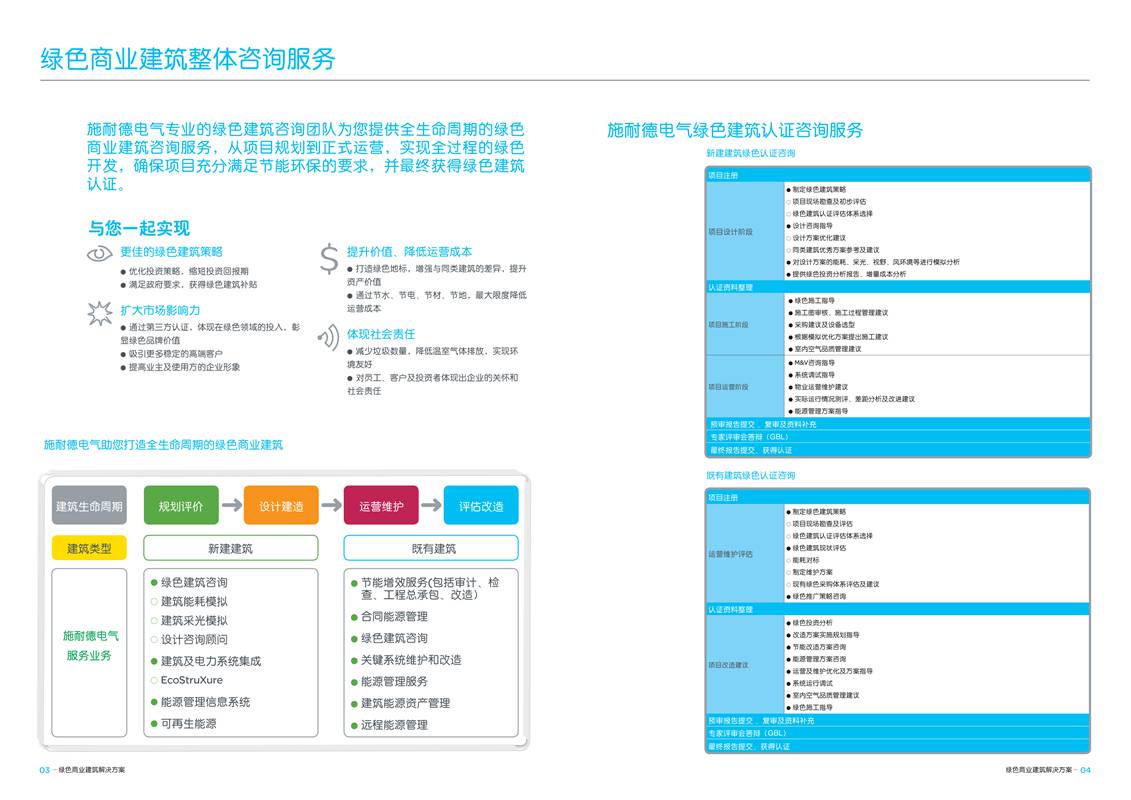Viewport: 1131px width, 800px height.
Task: Click the dollar sign icon beside 提升价值、降低运营成本
Action: 329,258
